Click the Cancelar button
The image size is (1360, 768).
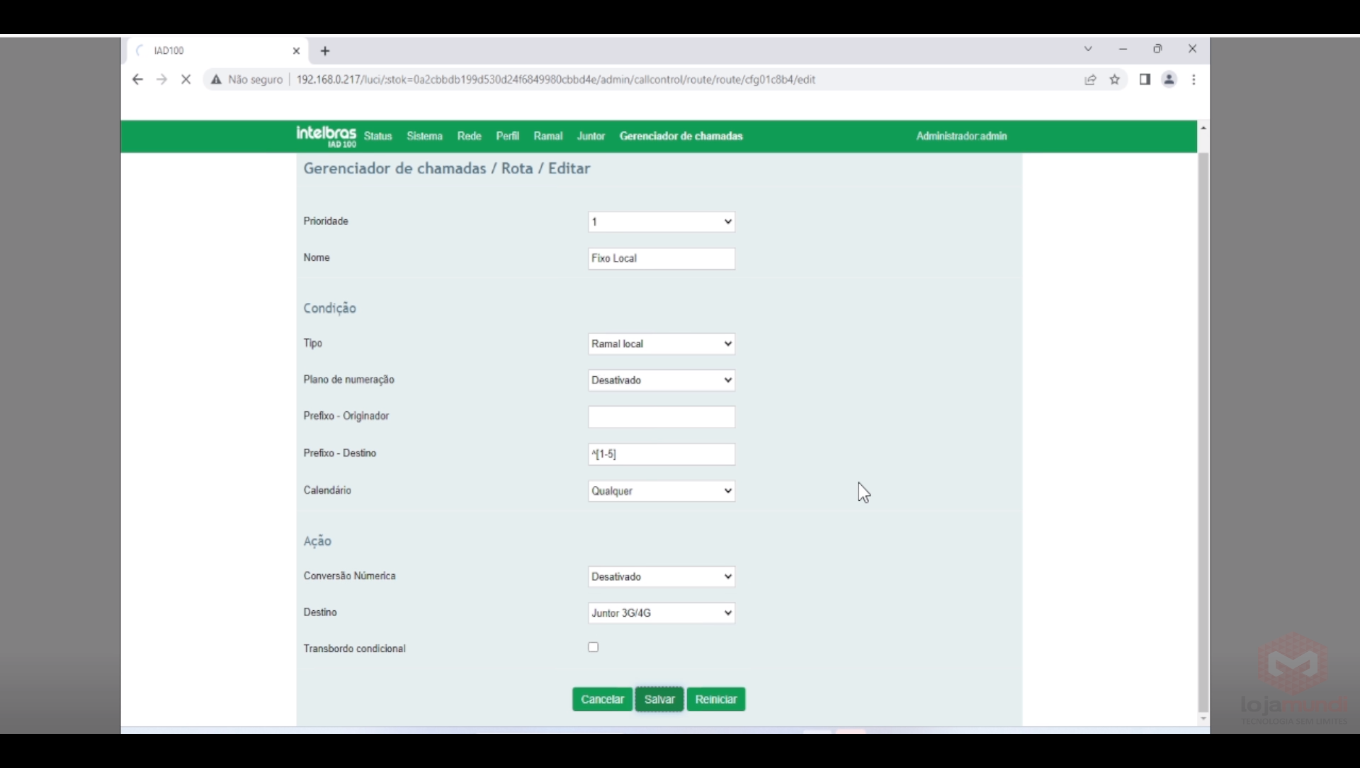click(x=602, y=699)
